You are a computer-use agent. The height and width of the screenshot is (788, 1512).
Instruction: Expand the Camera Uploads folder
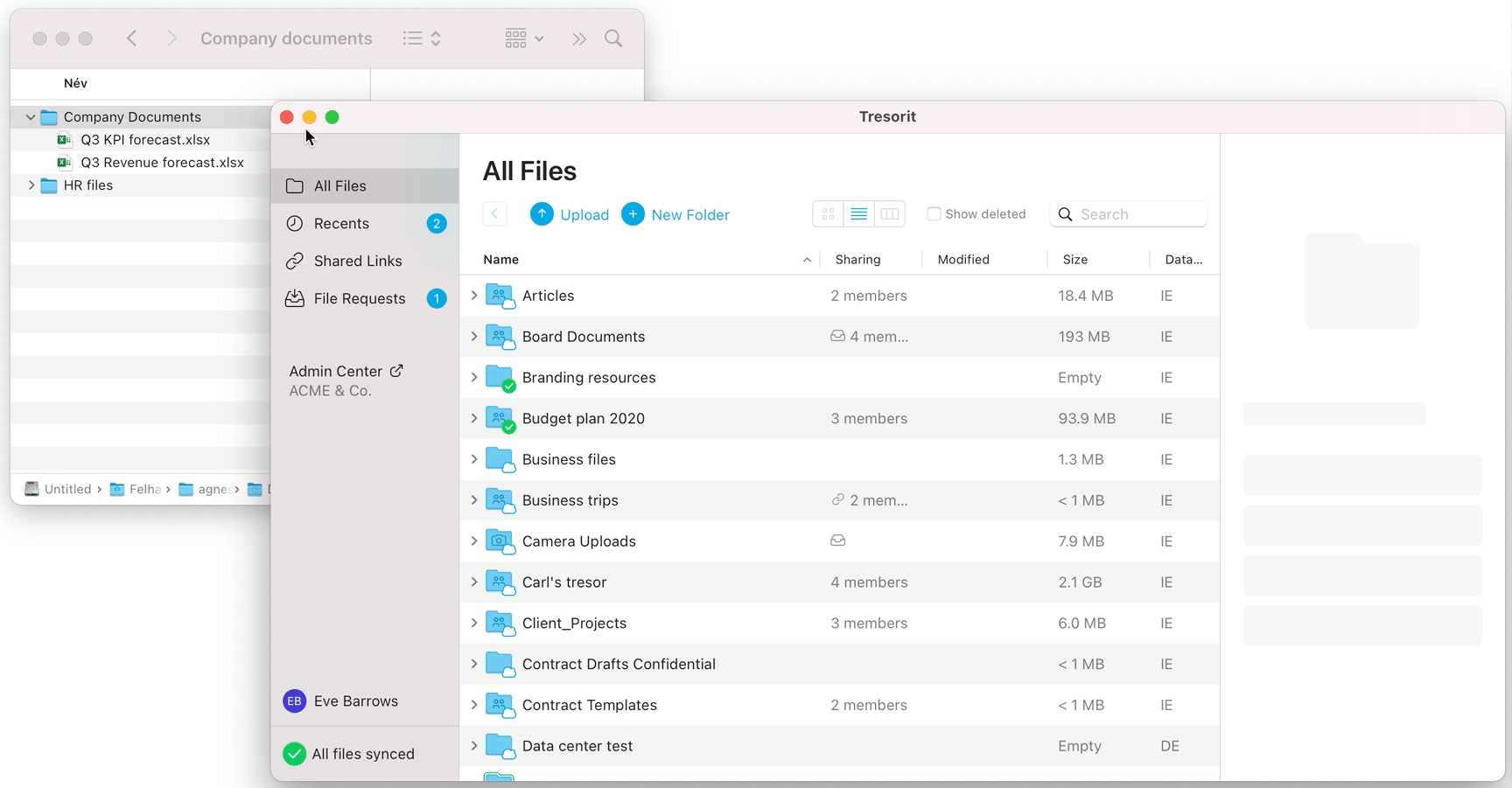(x=474, y=541)
